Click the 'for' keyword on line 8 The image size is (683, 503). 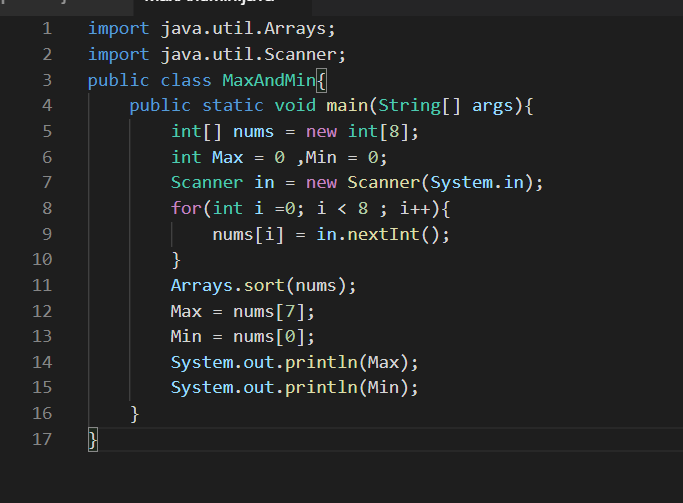click(186, 208)
